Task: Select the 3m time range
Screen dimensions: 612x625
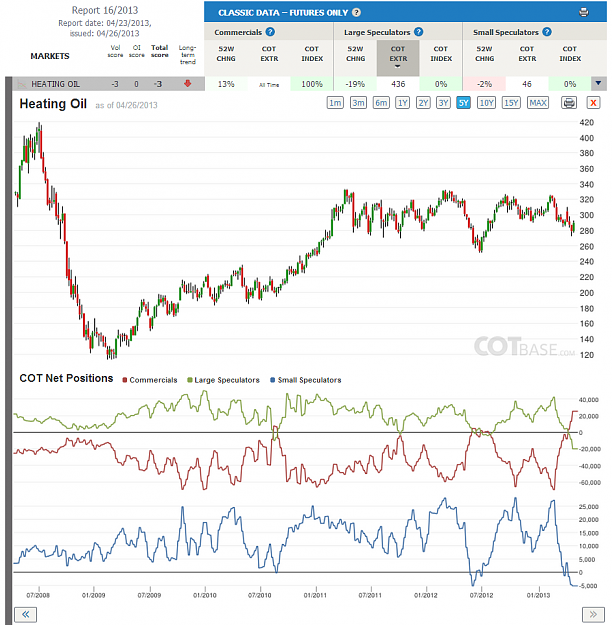Action: (x=358, y=103)
